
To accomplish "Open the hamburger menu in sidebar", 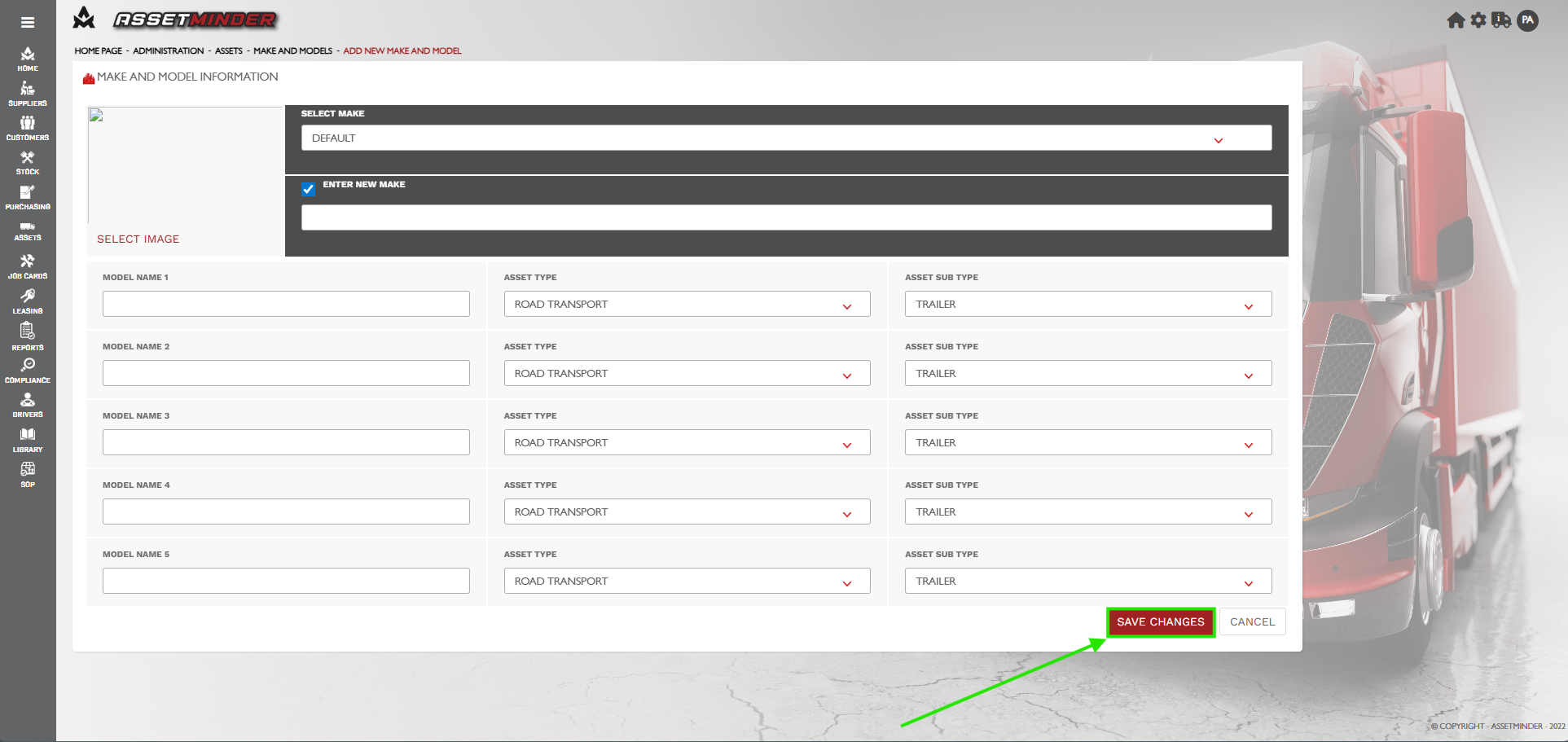I will pos(28,22).
